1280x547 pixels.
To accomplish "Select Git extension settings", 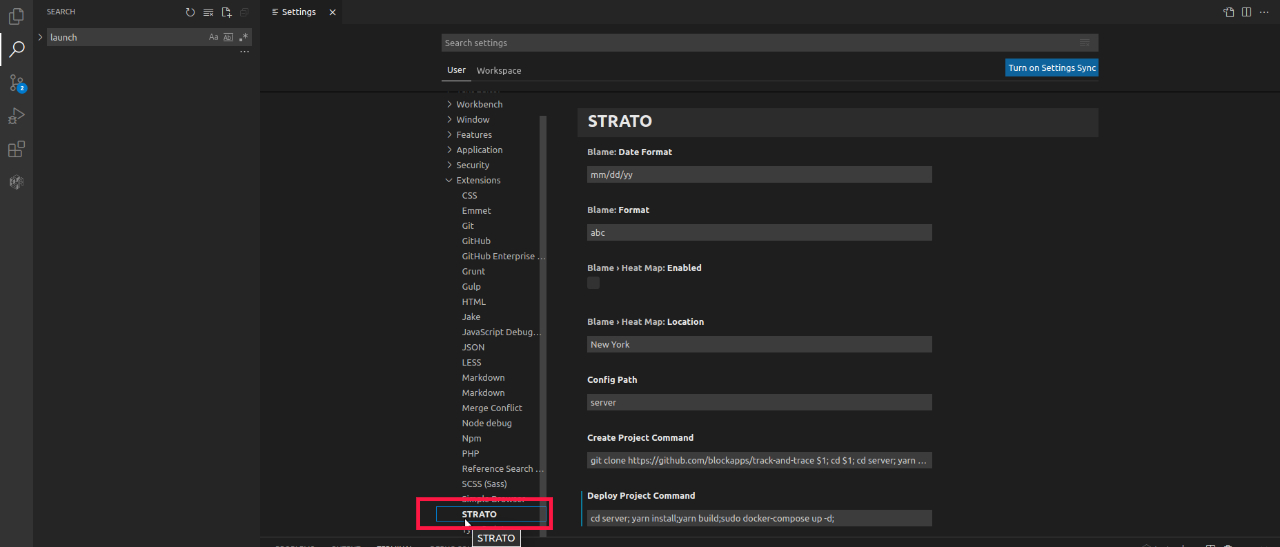I will click(467, 226).
